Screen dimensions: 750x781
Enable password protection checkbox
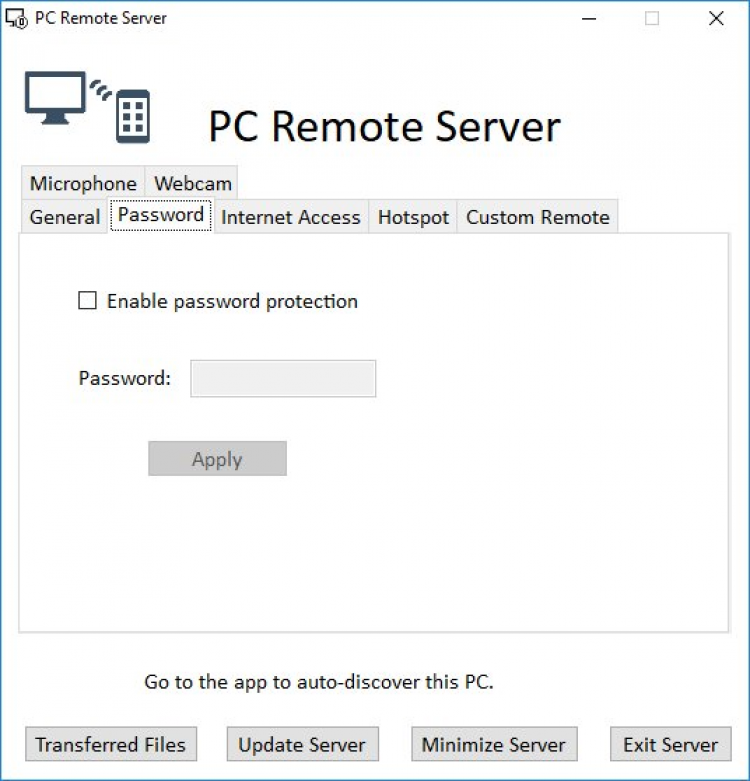pos(88,301)
